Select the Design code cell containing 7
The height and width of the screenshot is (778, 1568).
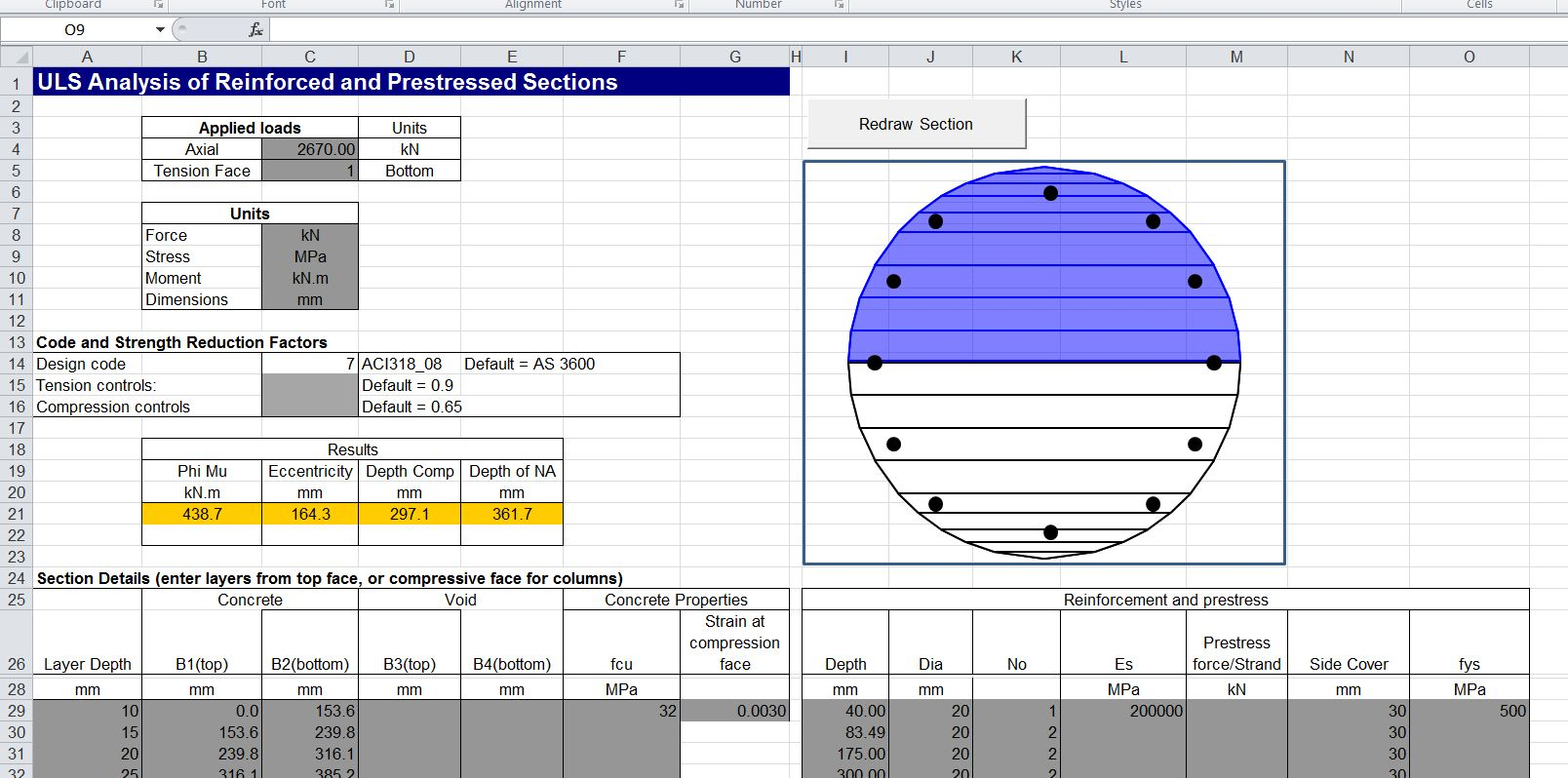pyautogui.click(x=310, y=364)
